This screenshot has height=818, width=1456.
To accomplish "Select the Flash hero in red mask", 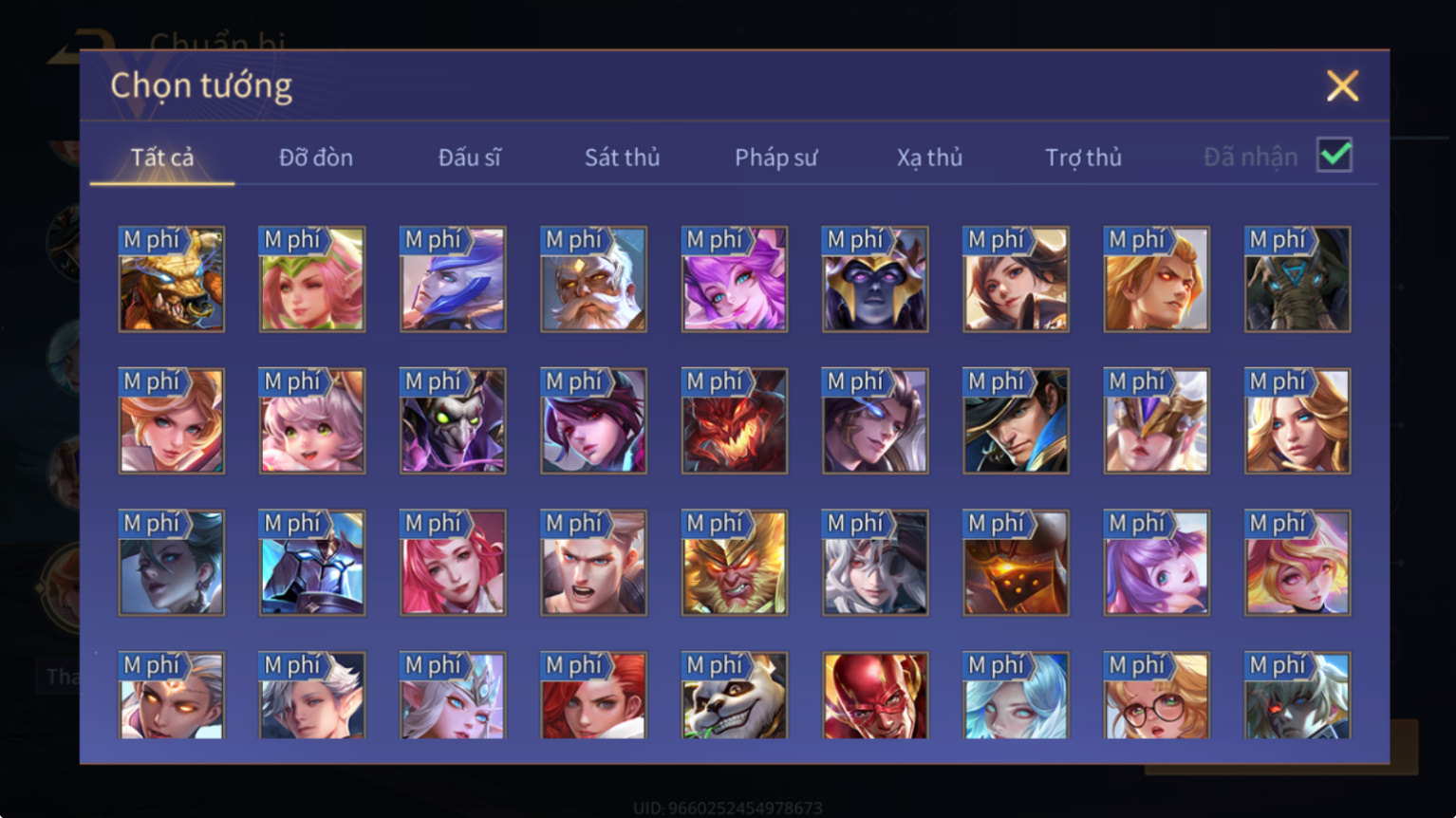I will (x=875, y=695).
